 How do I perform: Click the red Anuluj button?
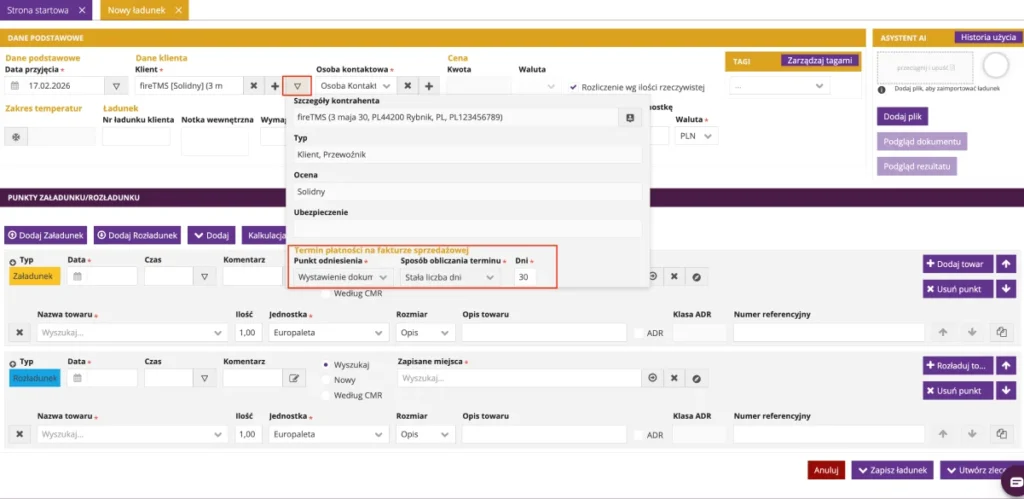point(826,470)
